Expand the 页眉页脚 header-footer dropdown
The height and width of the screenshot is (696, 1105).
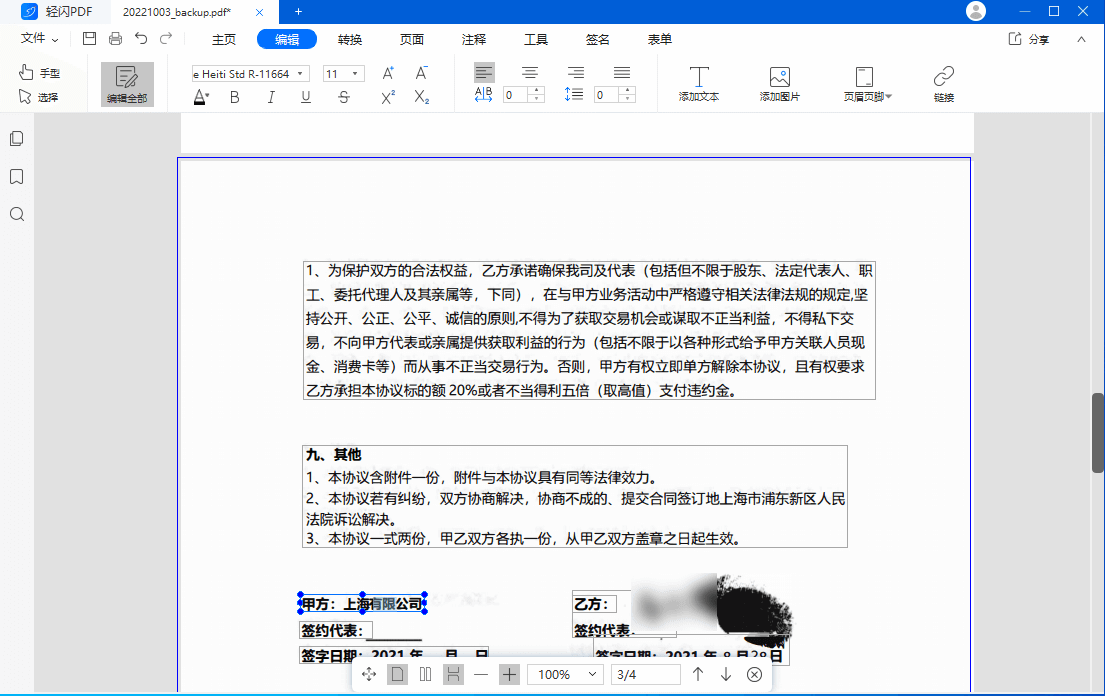867,84
